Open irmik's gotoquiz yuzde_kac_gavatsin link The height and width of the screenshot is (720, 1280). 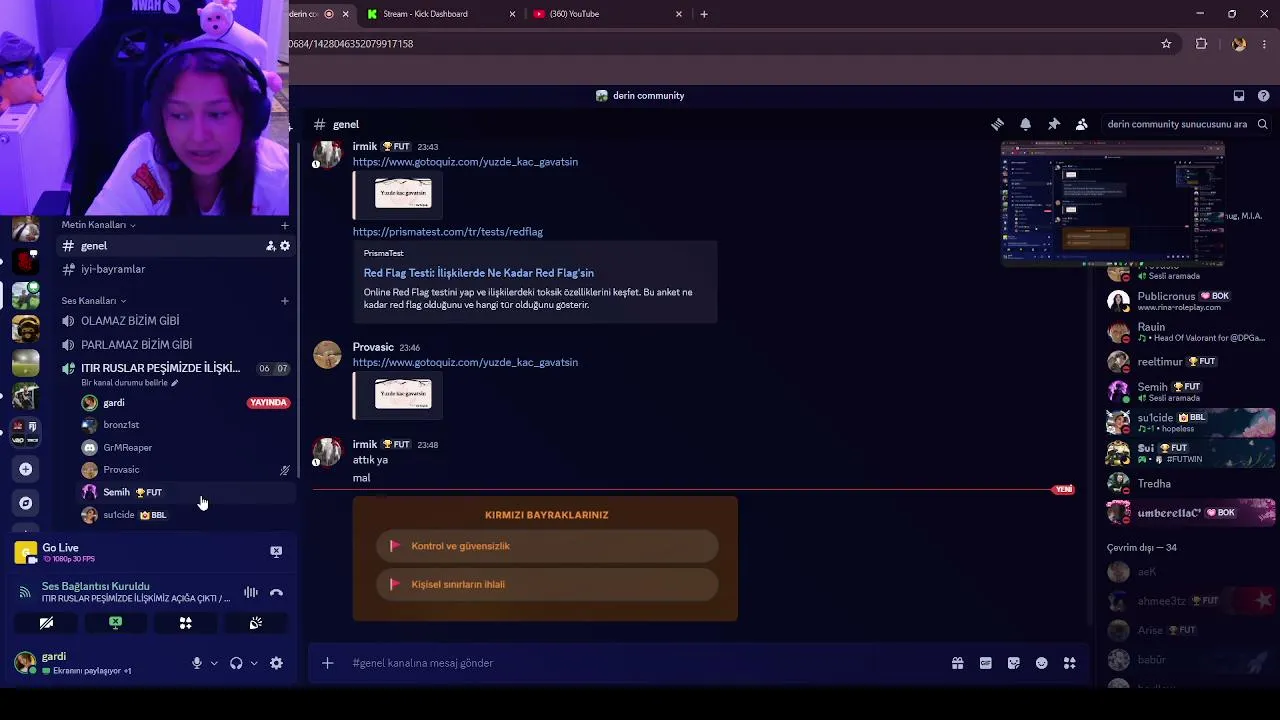coord(465,162)
